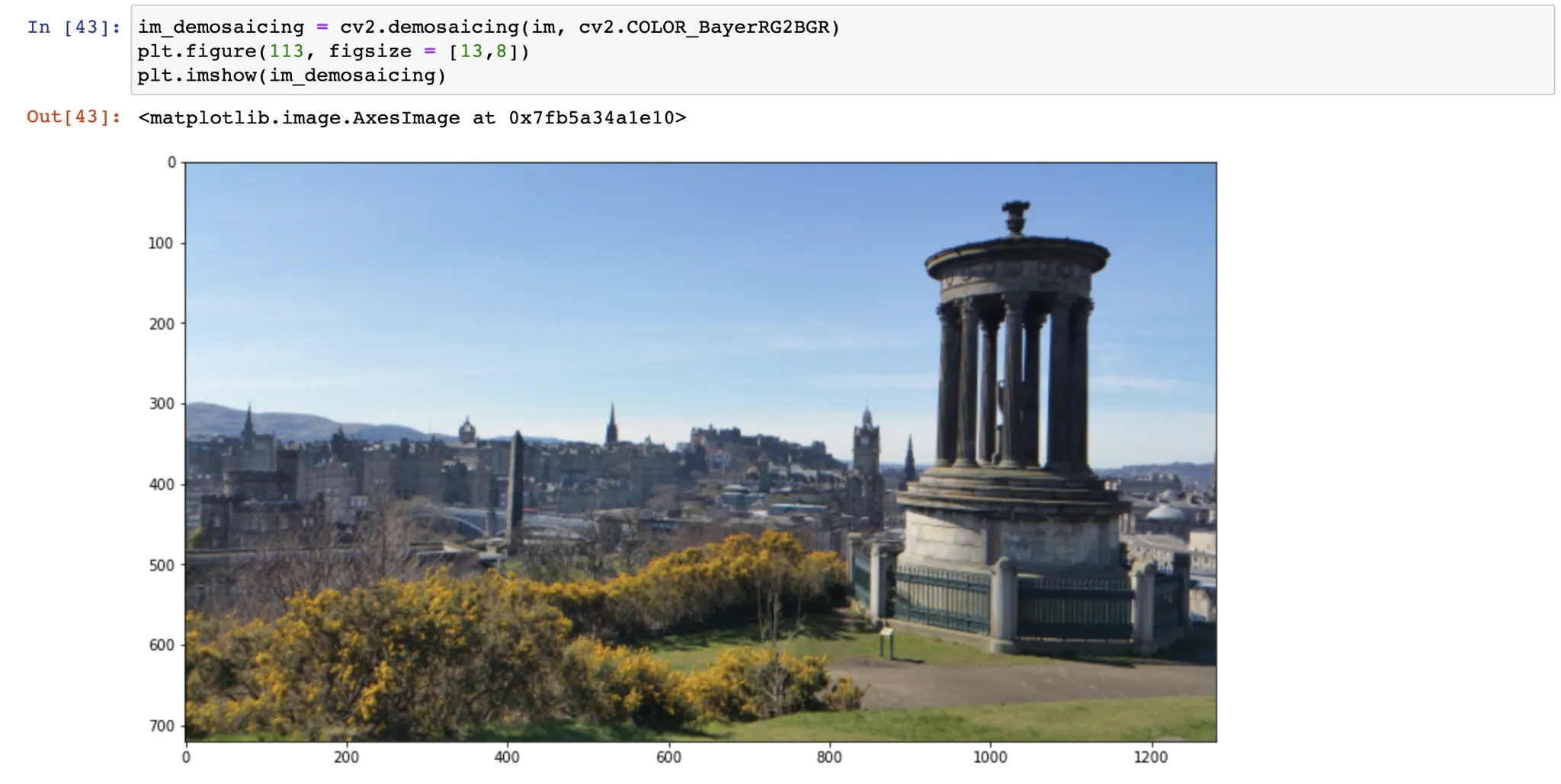The width and height of the screenshot is (1561, 784).
Task: Click the x-axis tick label 1200
Action: pyautogui.click(x=1151, y=757)
